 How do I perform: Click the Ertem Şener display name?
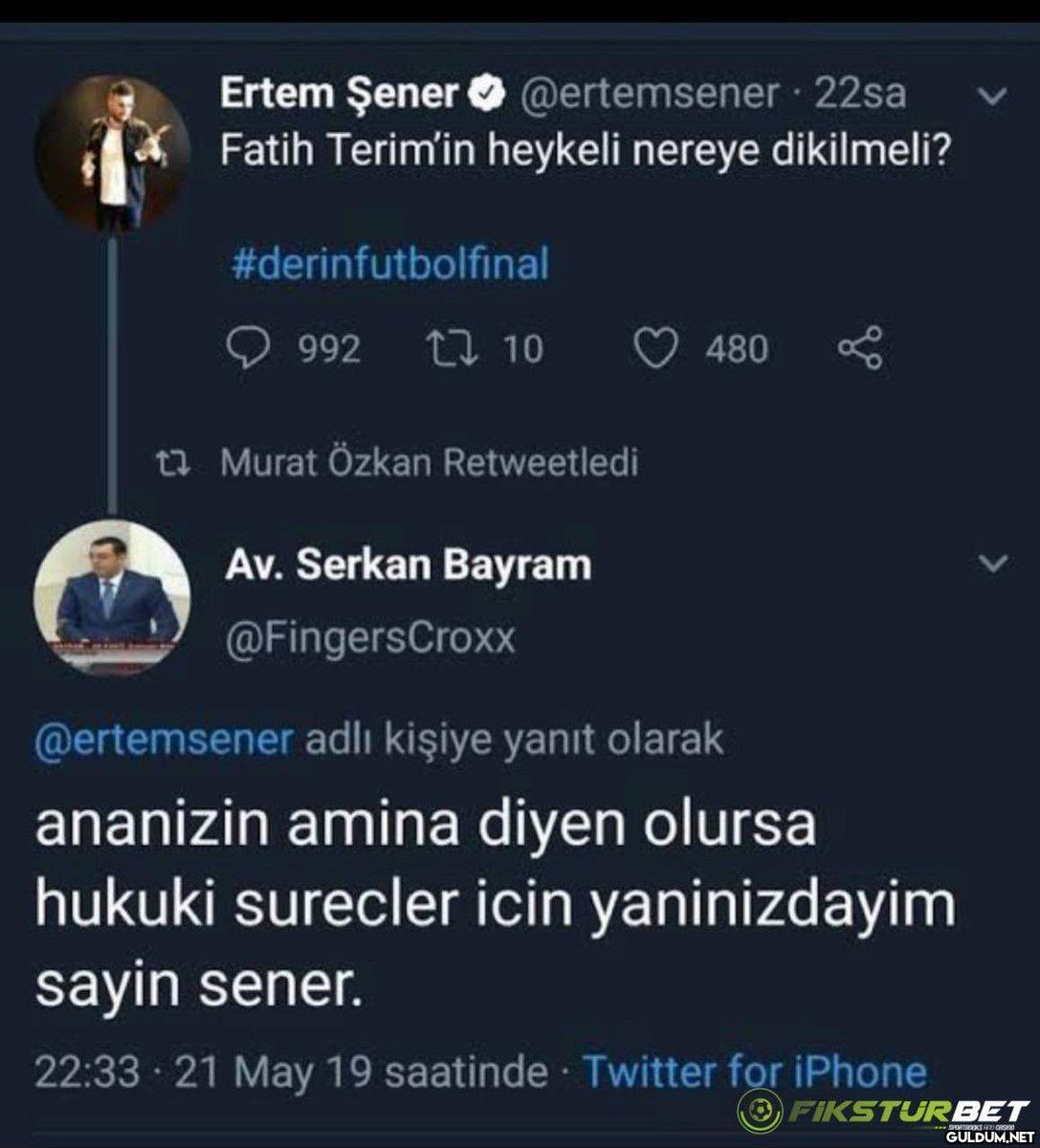340,94
